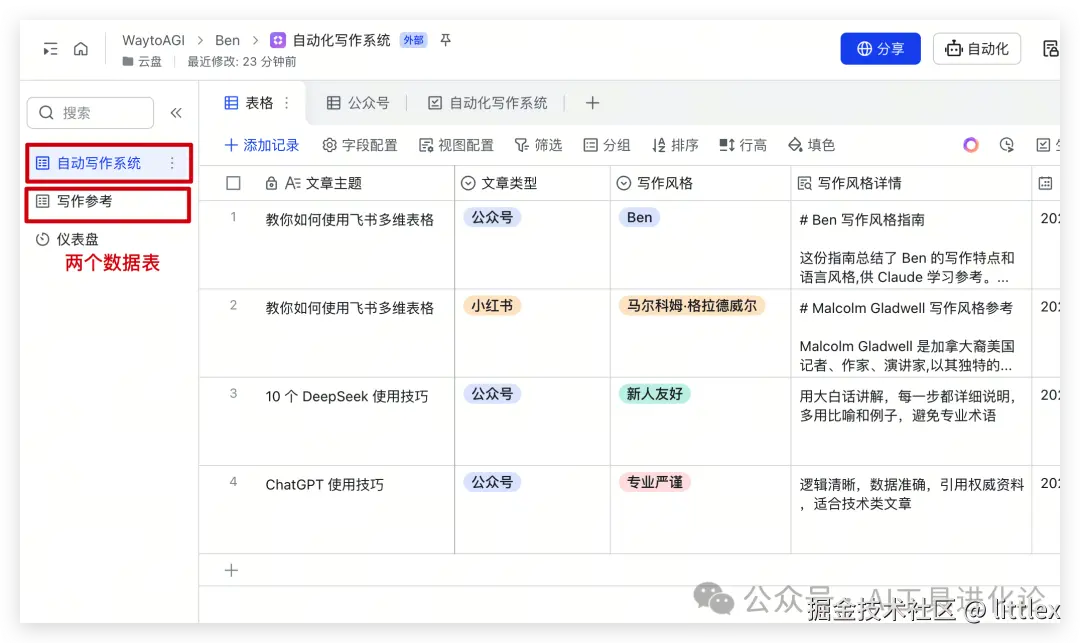
Task: Open the record history via clock icon
Action: (x=1007, y=145)
